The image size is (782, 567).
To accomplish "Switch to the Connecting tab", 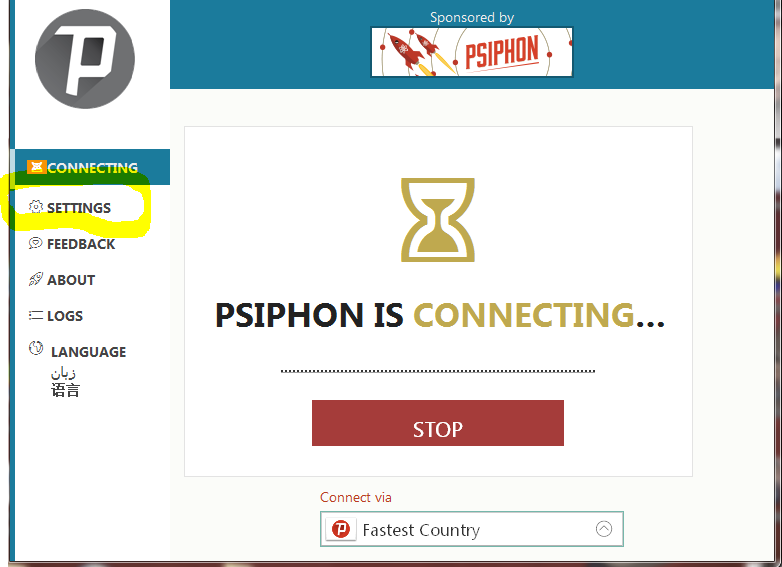I will [92, 167].
